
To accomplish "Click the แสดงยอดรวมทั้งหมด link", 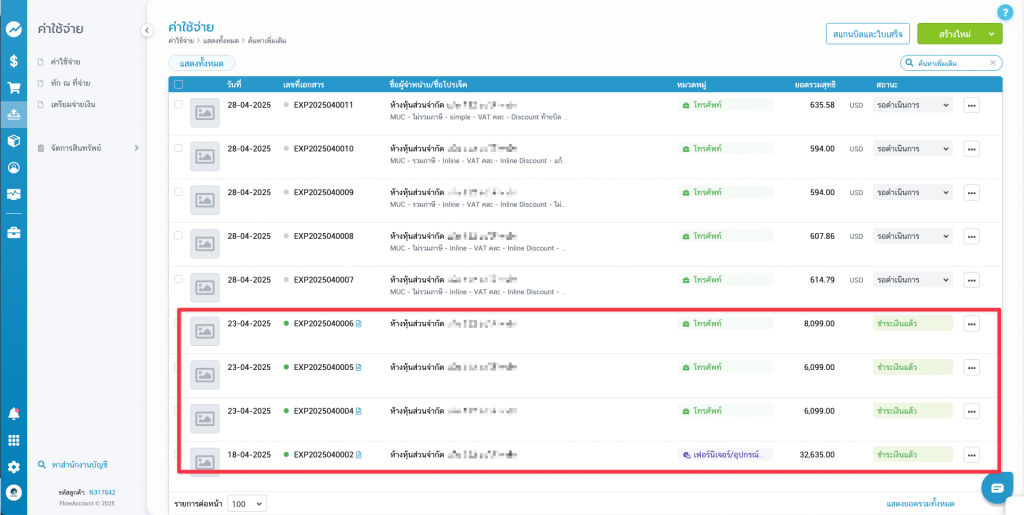I will (x=920, y=503).
